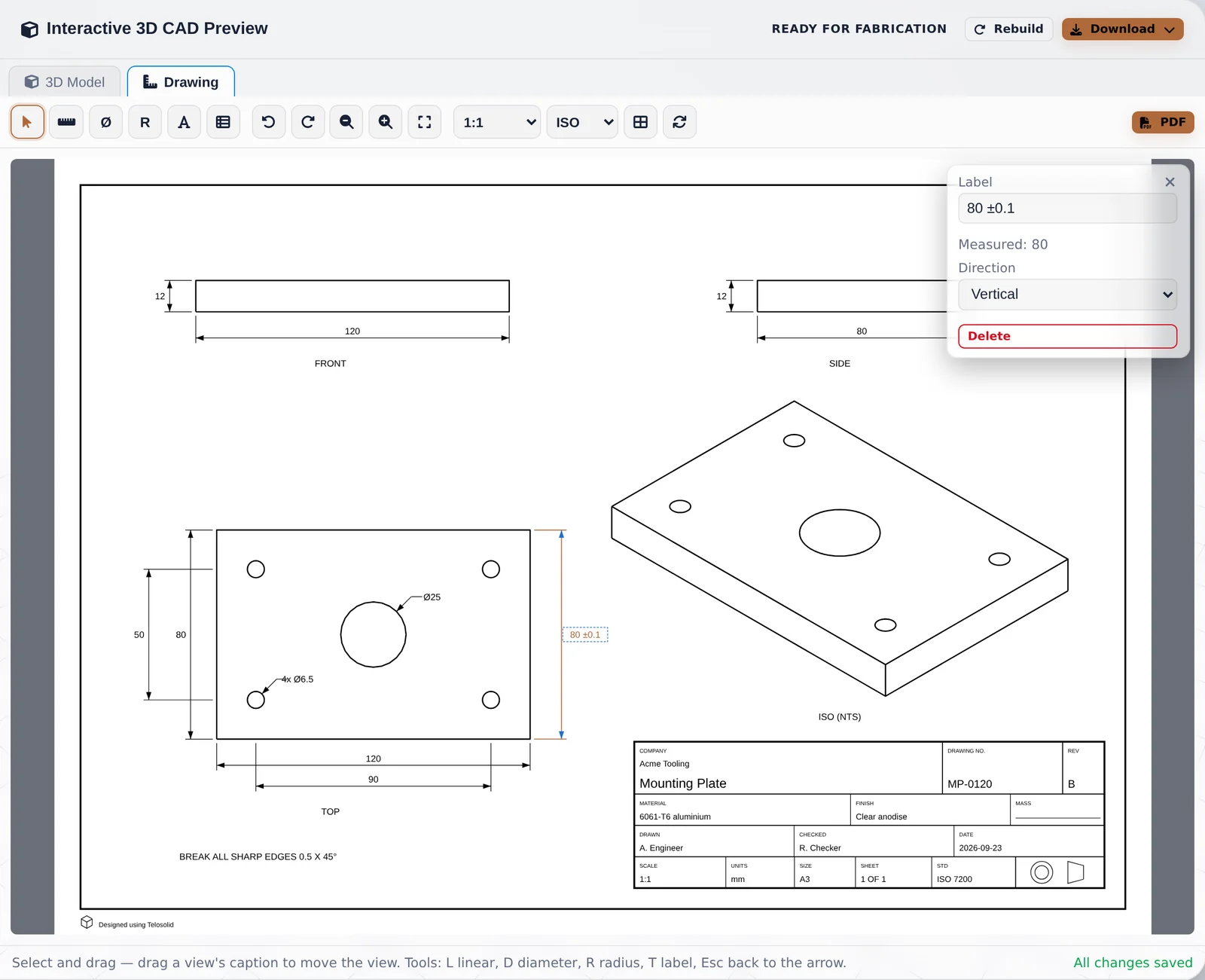Viewport: 1205px width, 980px height.
Task: Click the 50 vertical dimension
Action: [x=139, y=635]
